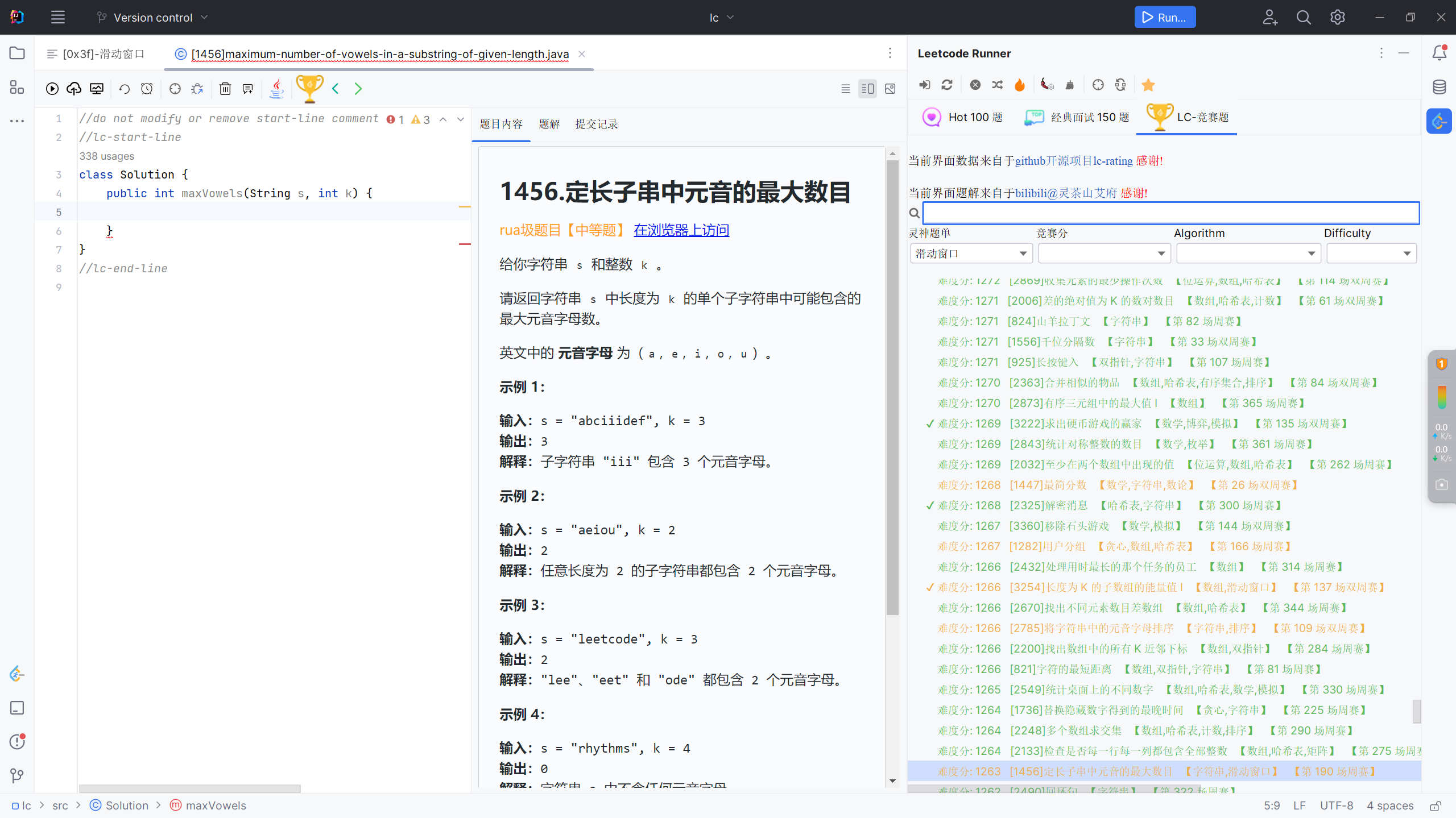Screen dimensions: 1456x818
Task: Click maxVowels breadcrumb in navigation bar
Action: 208,805
